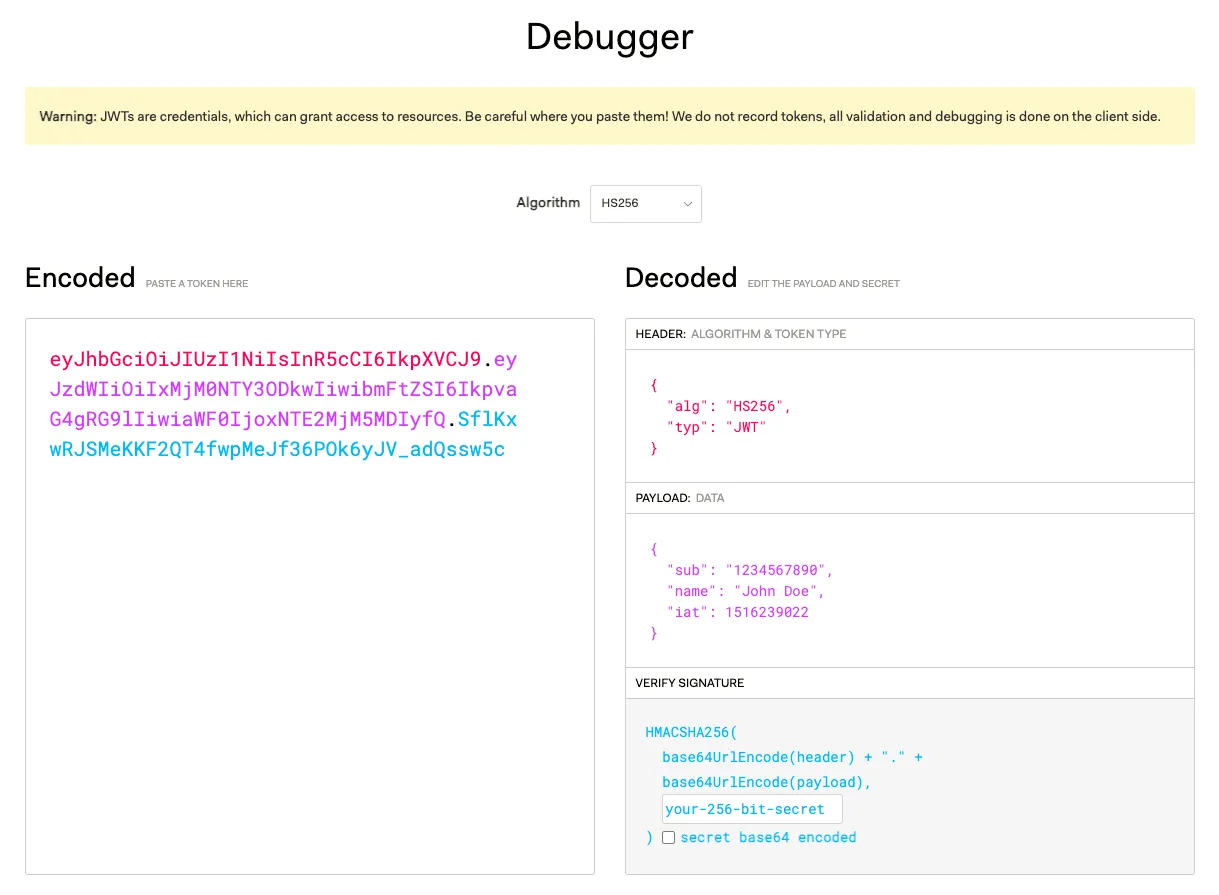Click the JWT credentials warning banner
The width and height of the screenshot is (1219, 895).
pyautogui.click(x=609, y=116)
